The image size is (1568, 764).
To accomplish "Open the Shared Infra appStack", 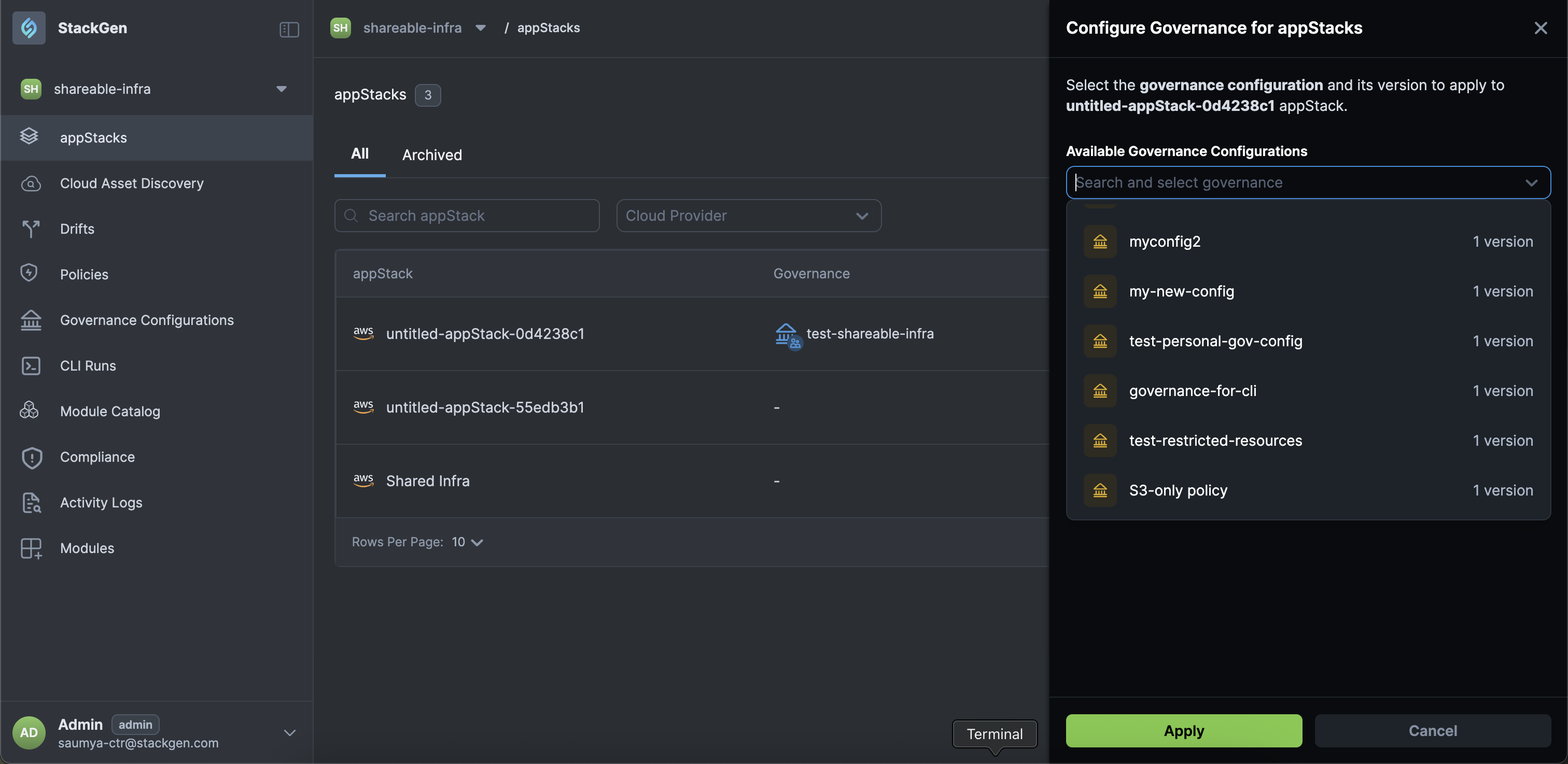I will pos(428,481).
